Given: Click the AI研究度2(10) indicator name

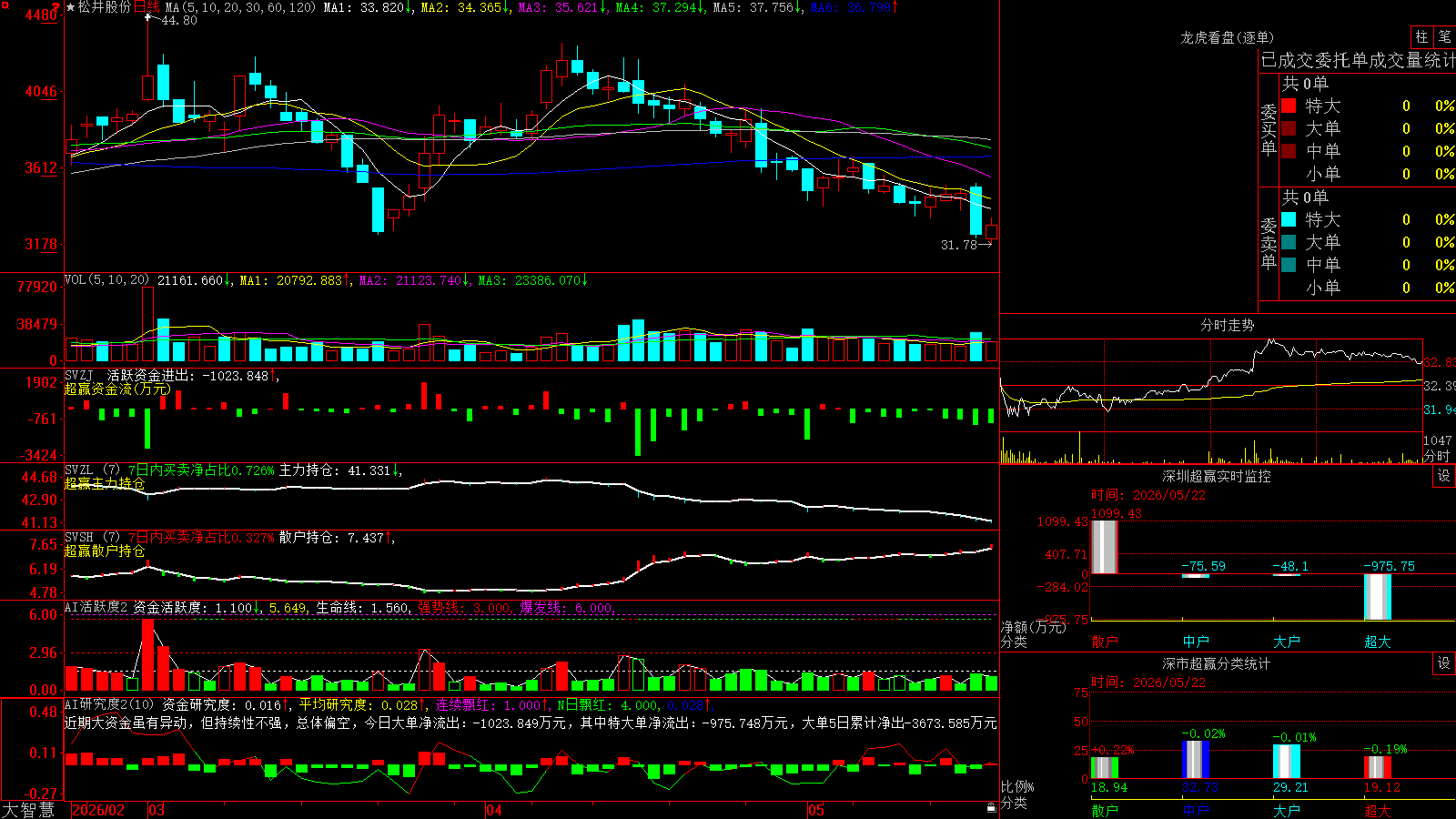Looking at the screenshot, I should click(109, 704).
